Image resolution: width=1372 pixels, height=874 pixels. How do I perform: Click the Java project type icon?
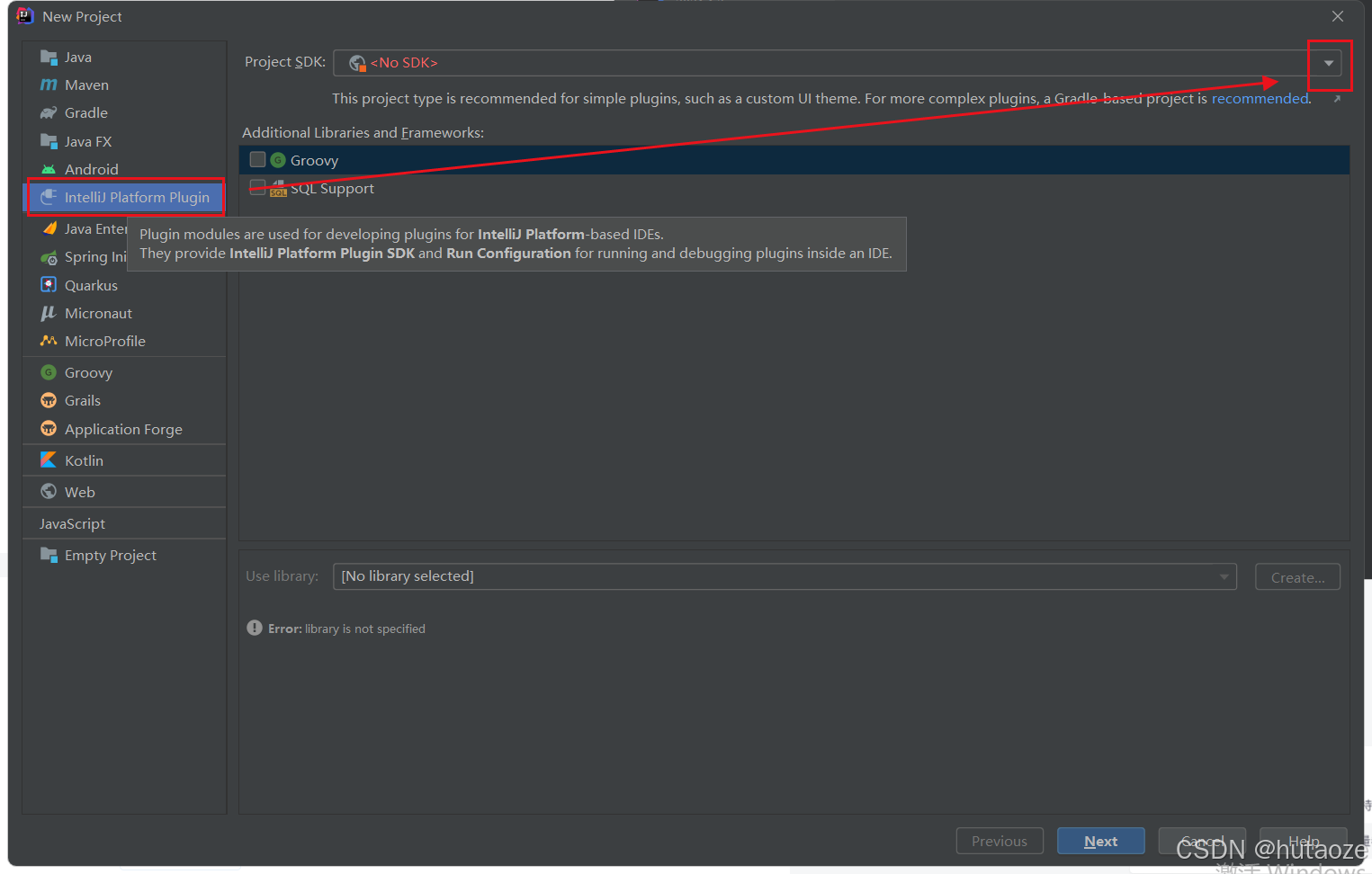pyautogui.click(x=49, y=57)
